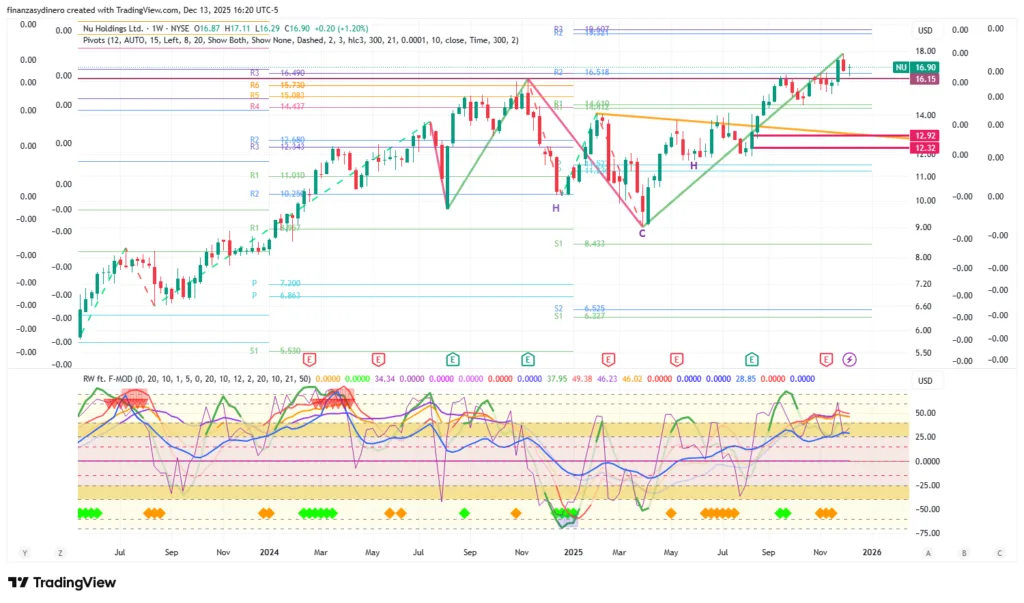Click the leftmost red earnings E marker
This screenshot has width=1024, height=603.
click(310, 359)
